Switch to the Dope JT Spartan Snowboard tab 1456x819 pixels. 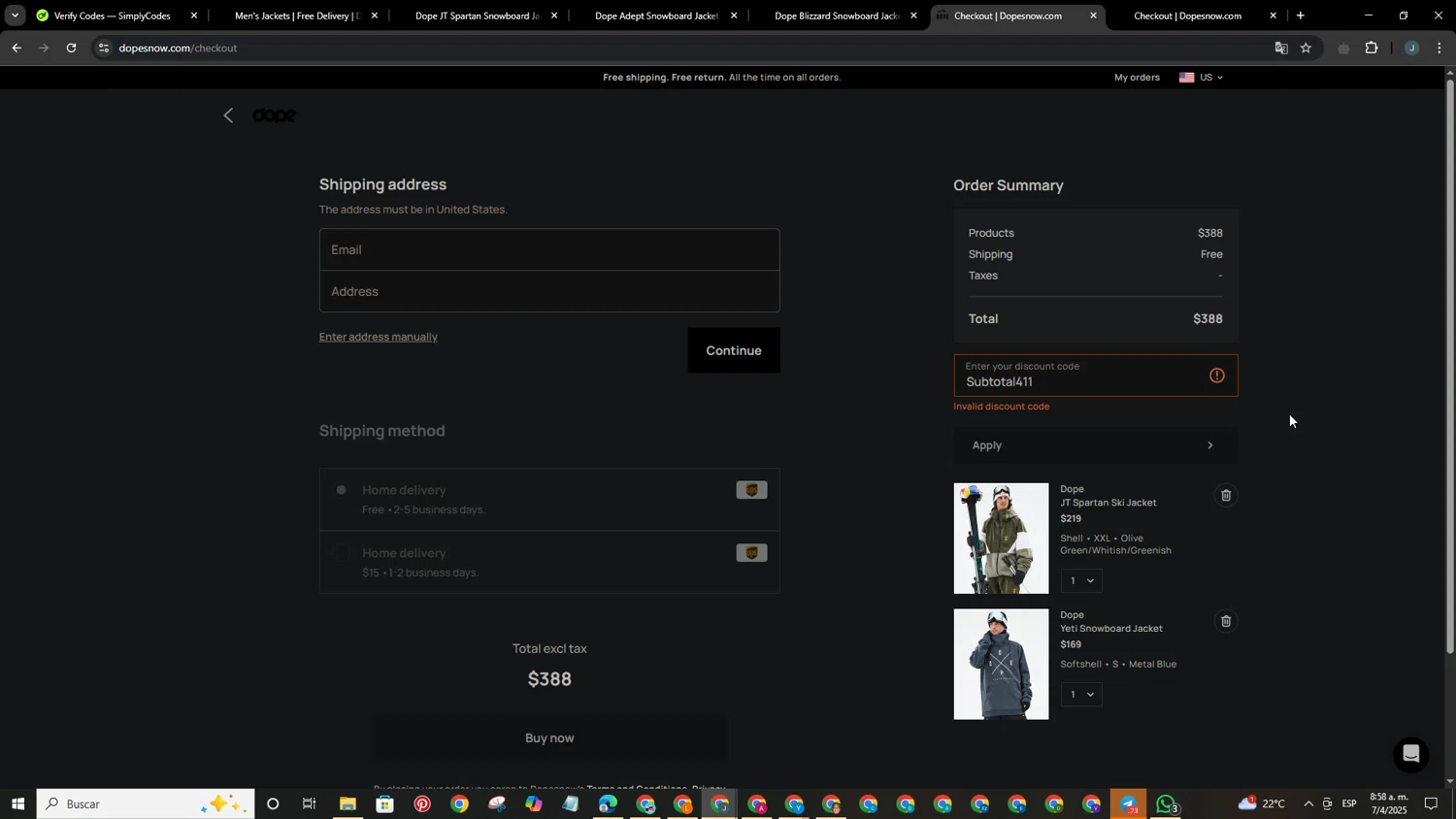477,16
